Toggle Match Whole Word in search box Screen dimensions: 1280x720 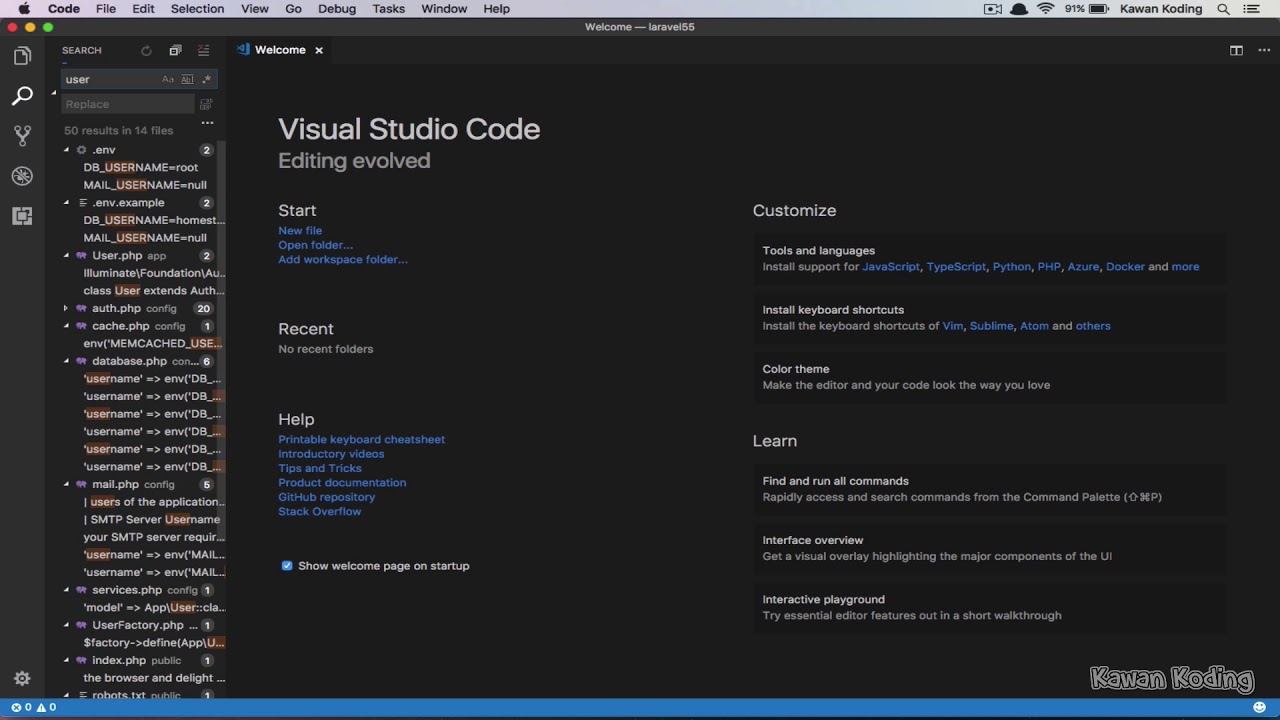187,79
